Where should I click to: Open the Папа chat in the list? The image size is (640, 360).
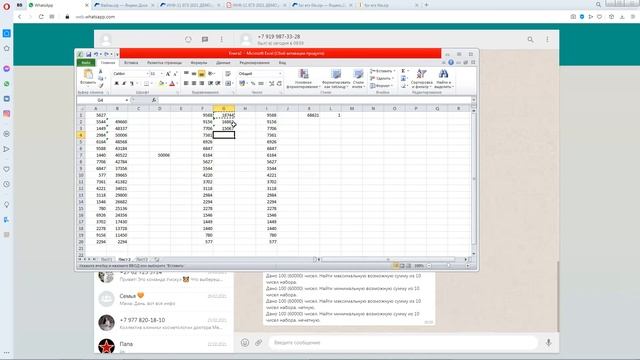pyautogui.click(x=164, y=346)
